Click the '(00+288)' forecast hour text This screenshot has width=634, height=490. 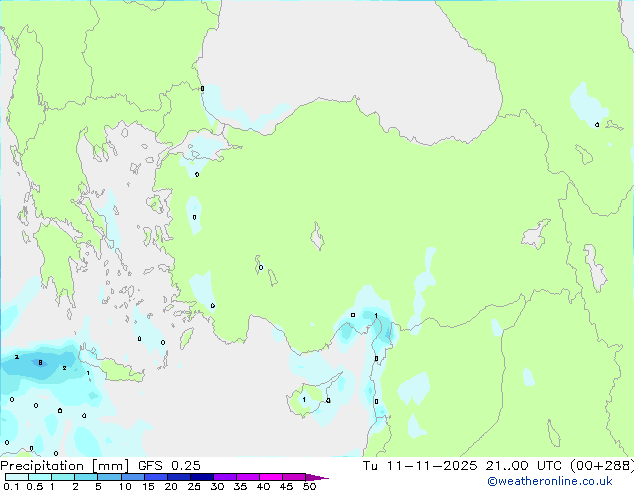[602, 466]
